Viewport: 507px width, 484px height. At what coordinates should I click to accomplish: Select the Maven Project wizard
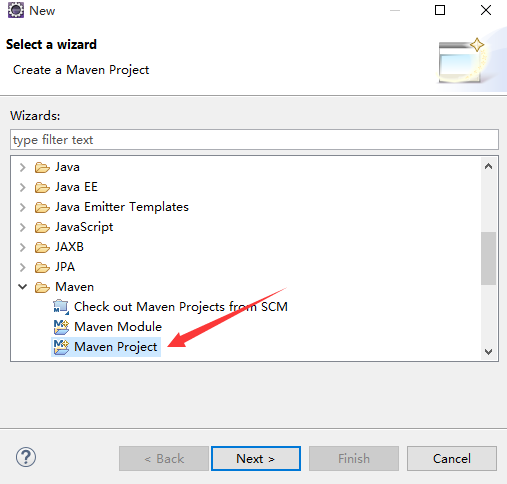(115, 347)
